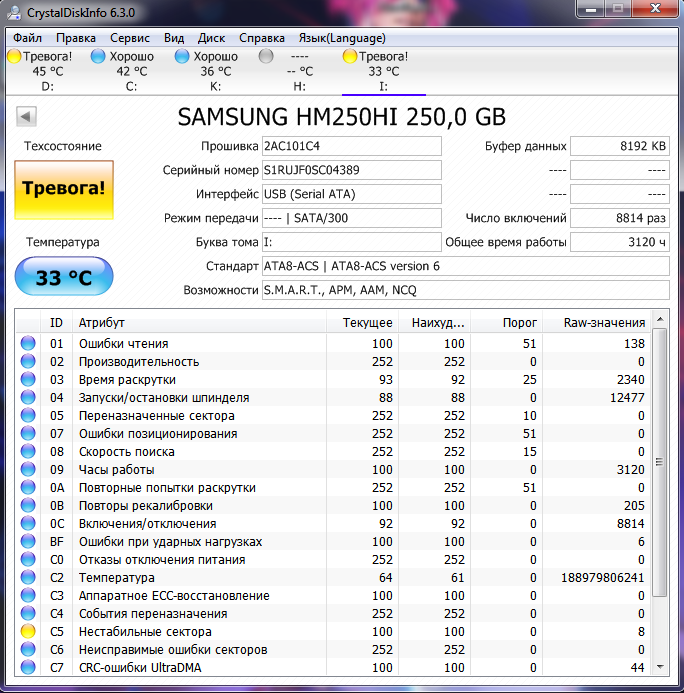This screenshot has width=684, height=693.
Task: Select drive I: warning status icon
Action: [x=350, y=57]
